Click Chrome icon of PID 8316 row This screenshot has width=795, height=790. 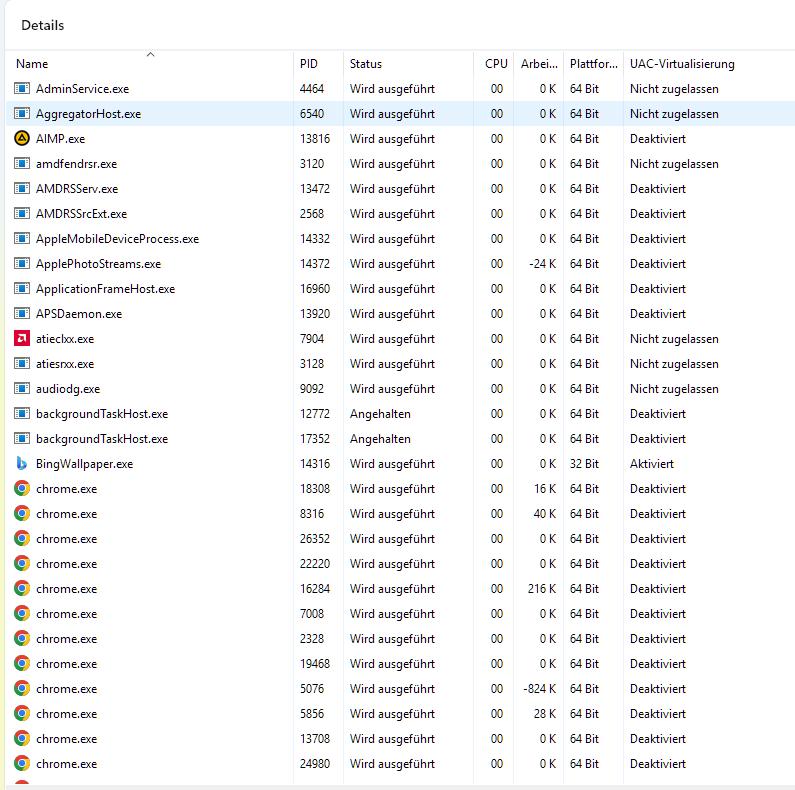coord(22,514)
